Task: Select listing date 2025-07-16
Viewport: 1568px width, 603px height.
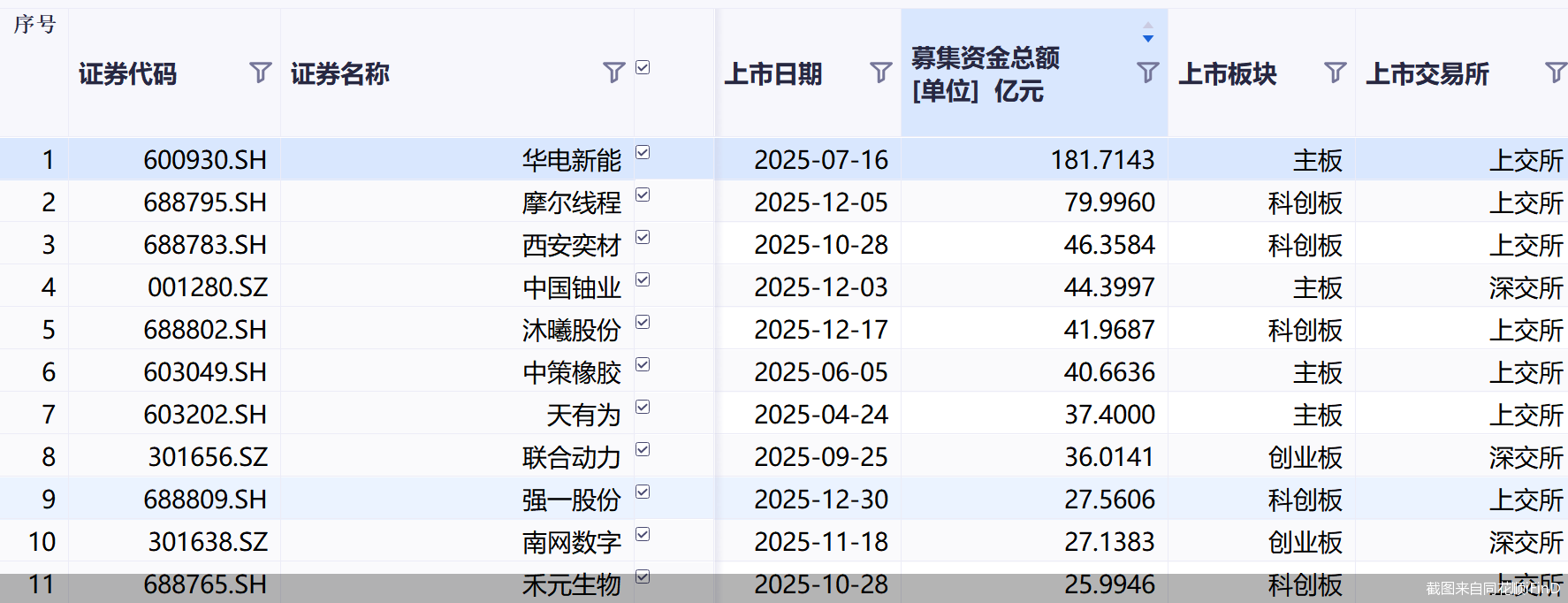Action: pyautogui.click(x=821, y=160)
